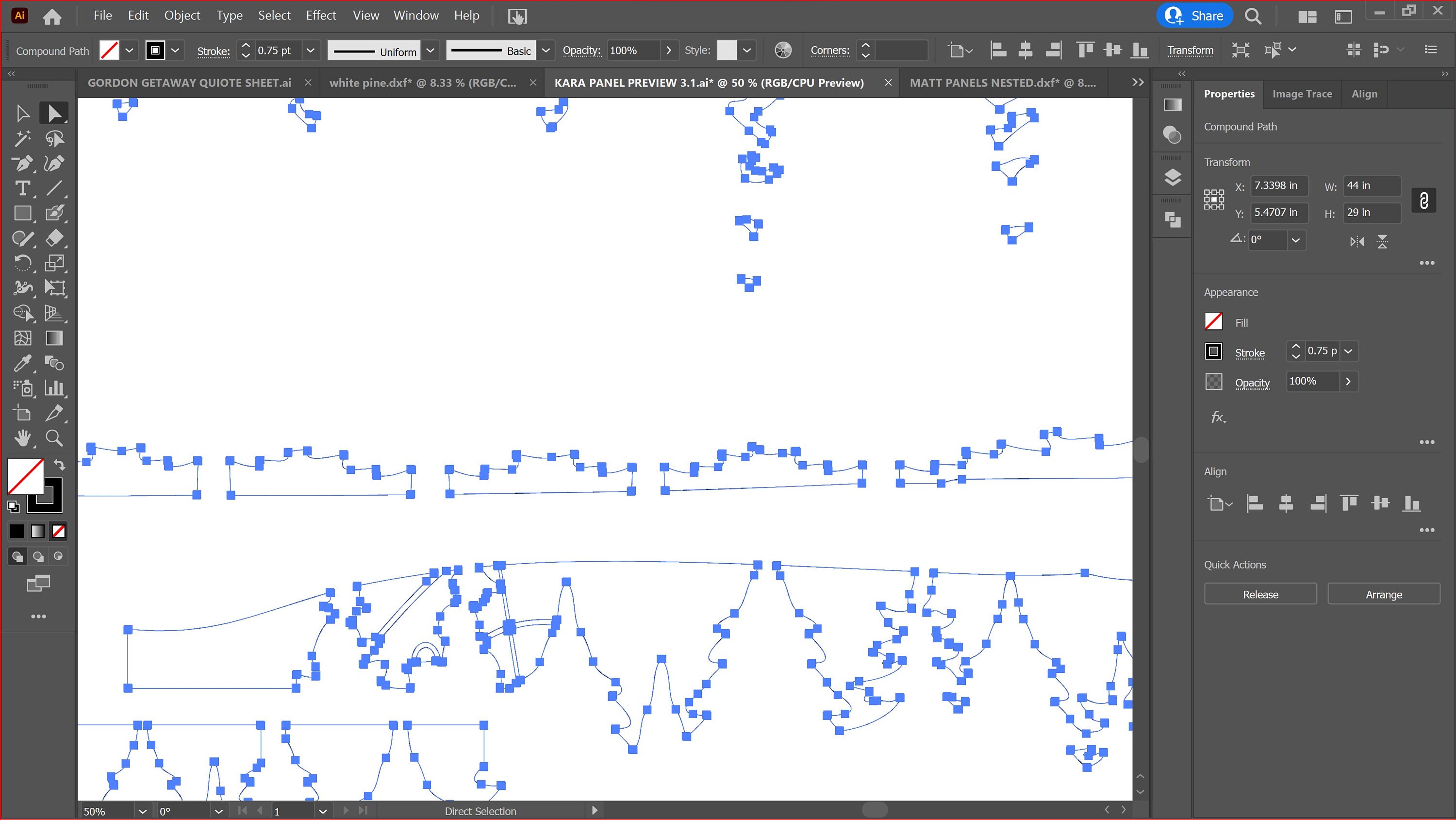Viewport: 1456px width, 820px height.
Task: Open the Layers panel icon on right sidebar
Action: point(1172,176)
